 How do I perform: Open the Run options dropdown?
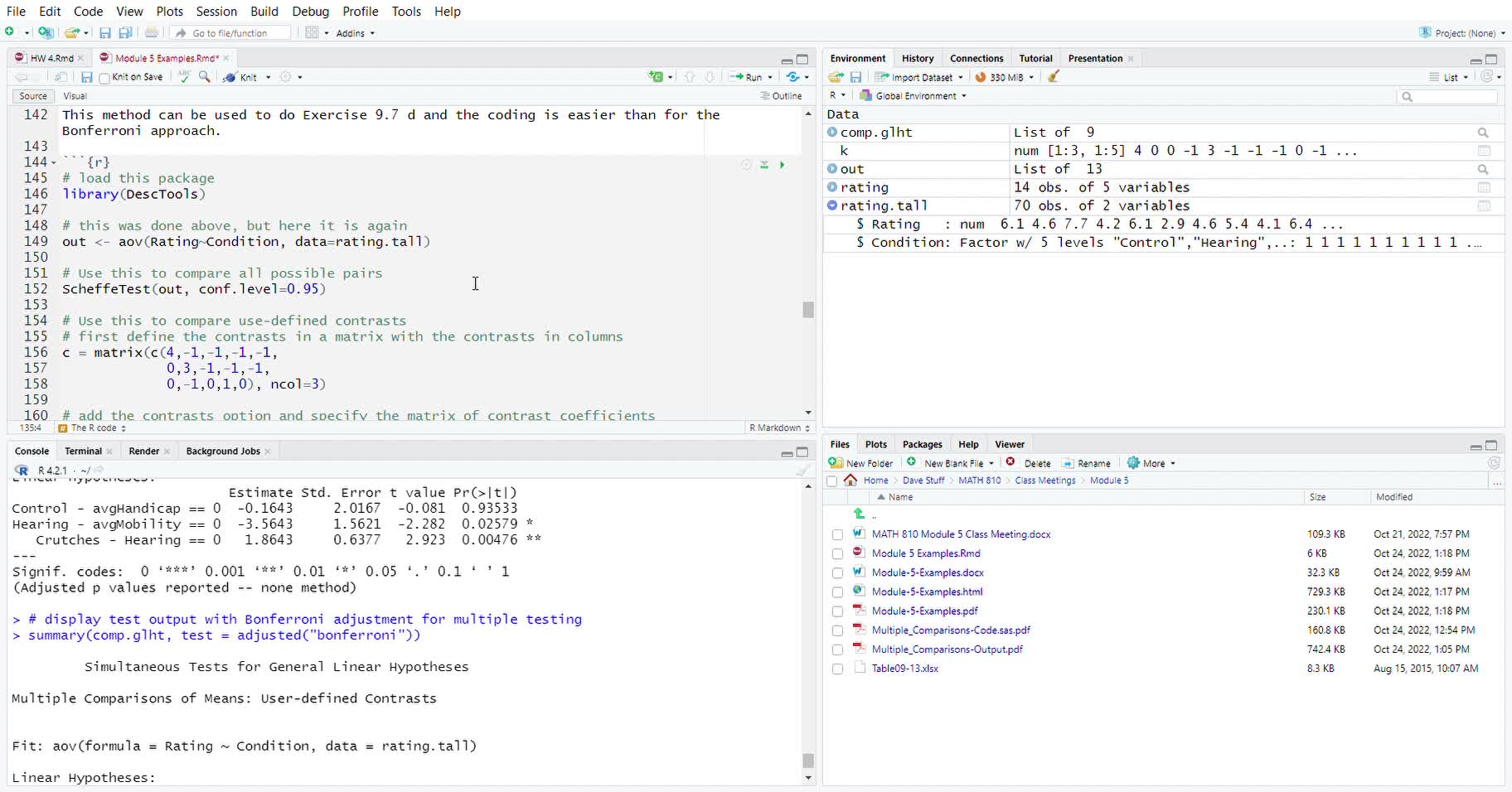(770, 77)
